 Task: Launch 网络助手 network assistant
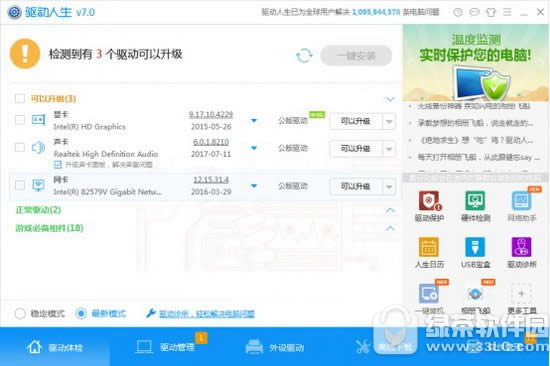[522, 206]
